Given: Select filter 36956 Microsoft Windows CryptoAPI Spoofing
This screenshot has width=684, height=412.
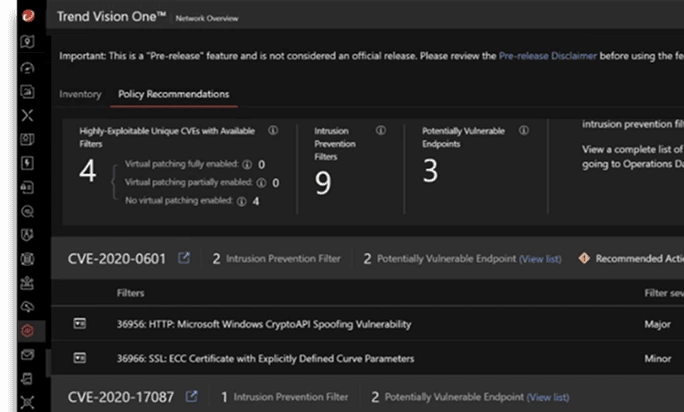Looking at the screenshot, I should click(x=264, y=324).
